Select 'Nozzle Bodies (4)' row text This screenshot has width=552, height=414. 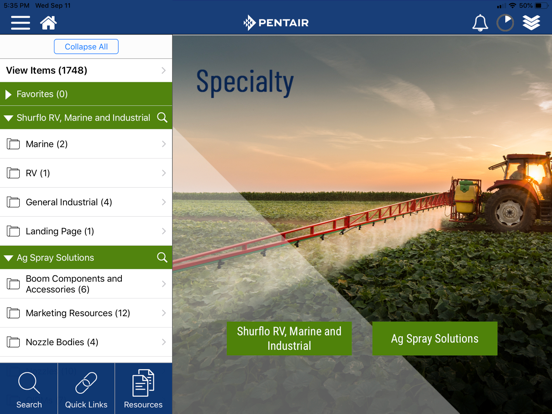point(62,342)
